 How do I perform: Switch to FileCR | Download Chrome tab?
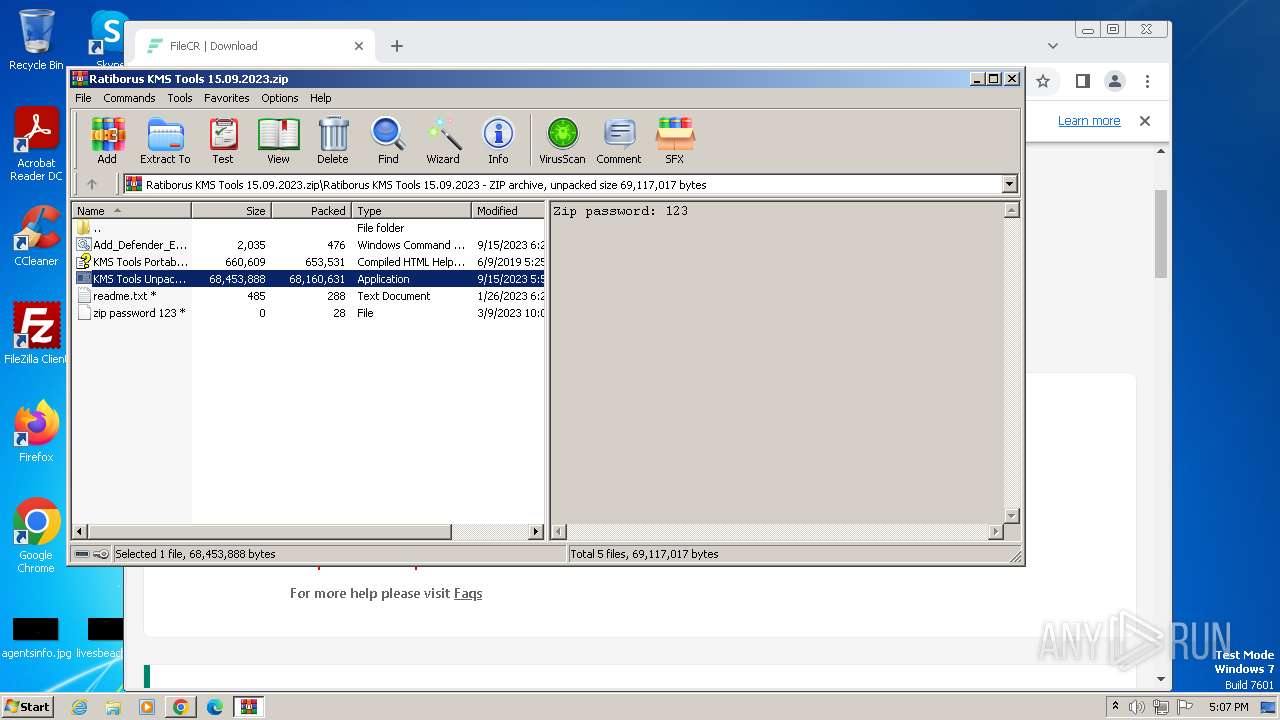click(254, 46)
